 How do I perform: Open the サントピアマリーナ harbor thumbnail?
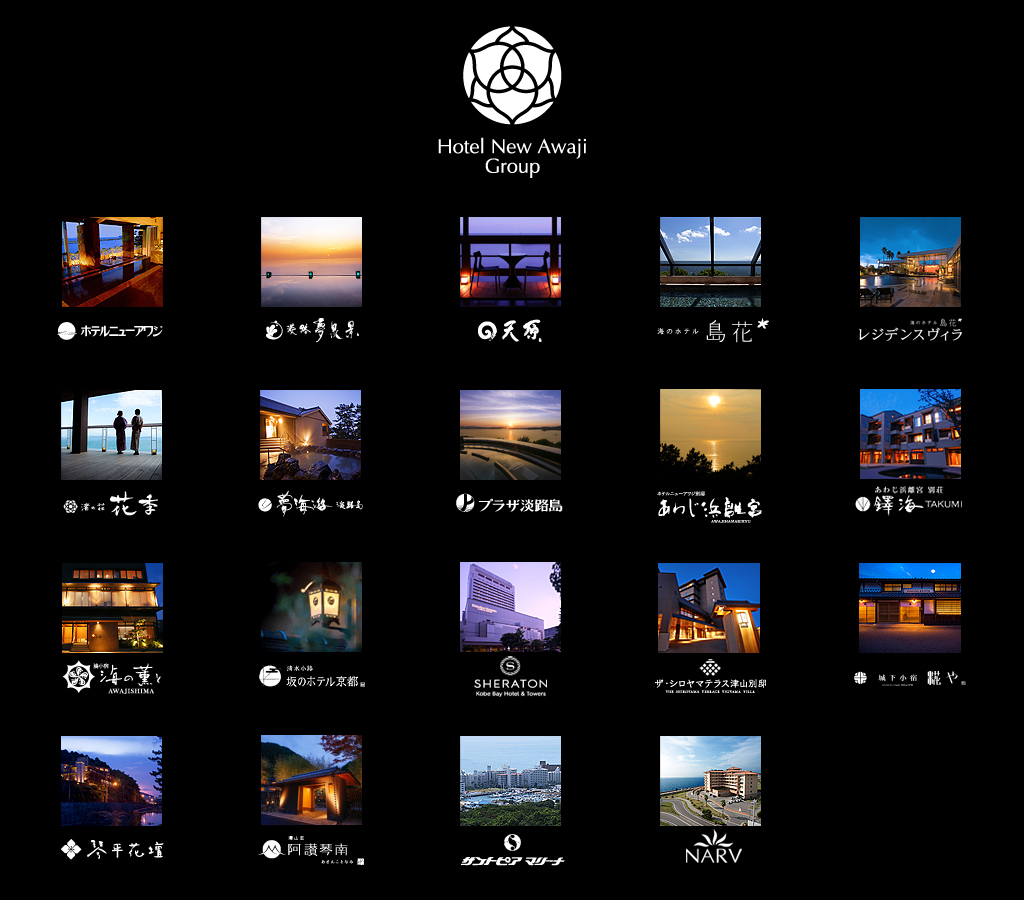coord(511,781)
